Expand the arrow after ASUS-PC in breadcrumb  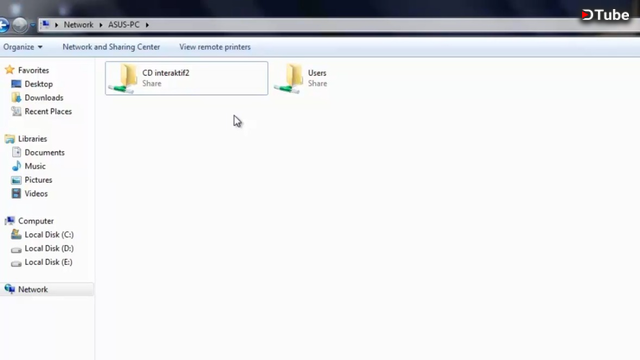click(147, 25)
